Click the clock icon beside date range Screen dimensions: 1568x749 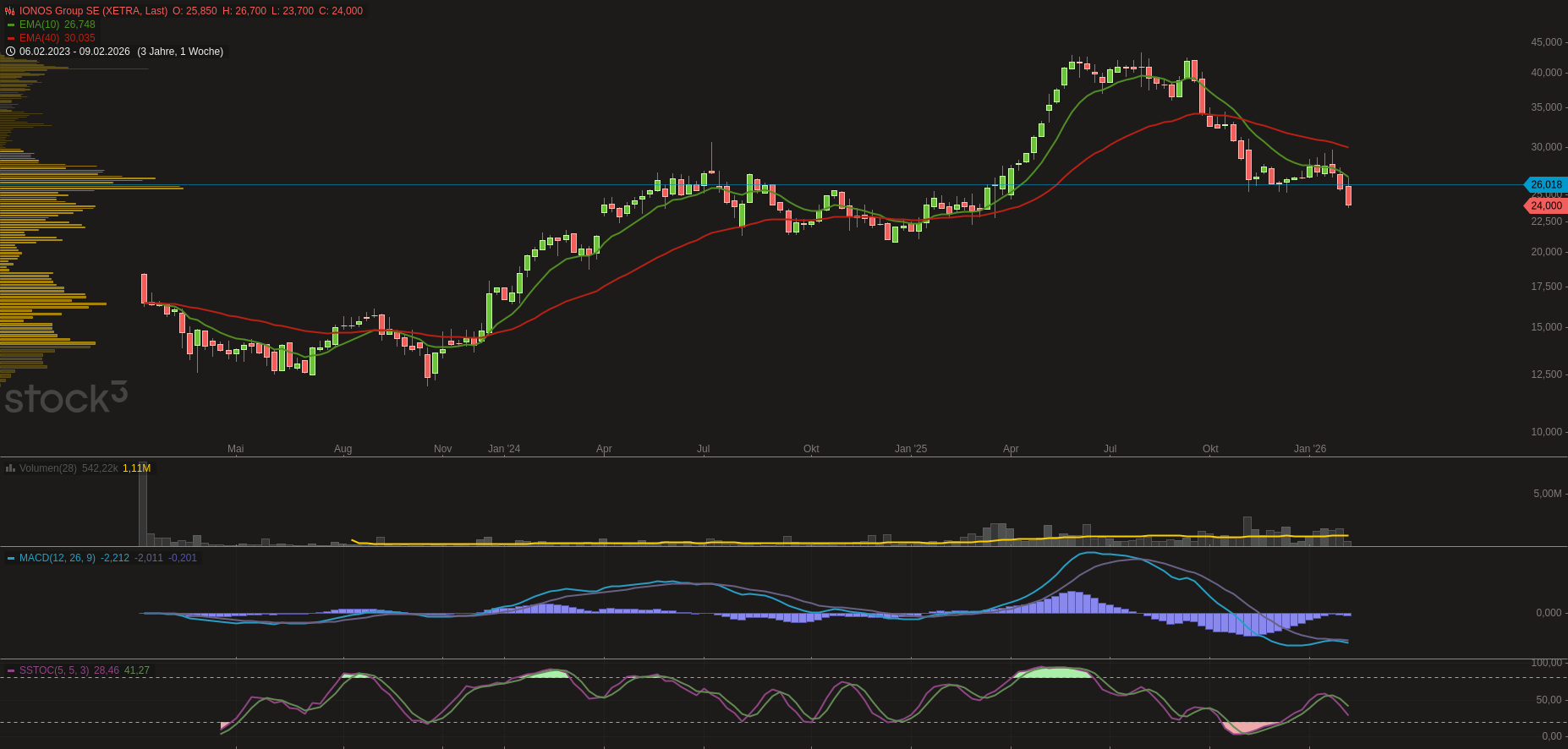[x=10, y=52]
